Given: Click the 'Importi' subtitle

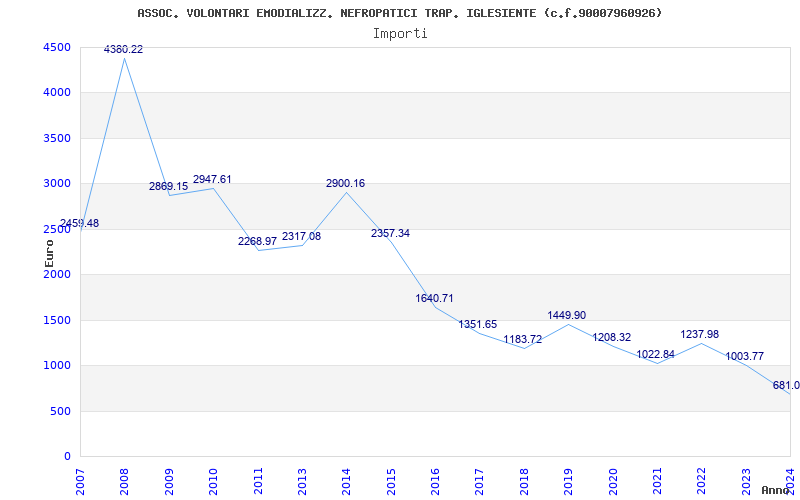Looking at the screenshot, I should point(400,34).
